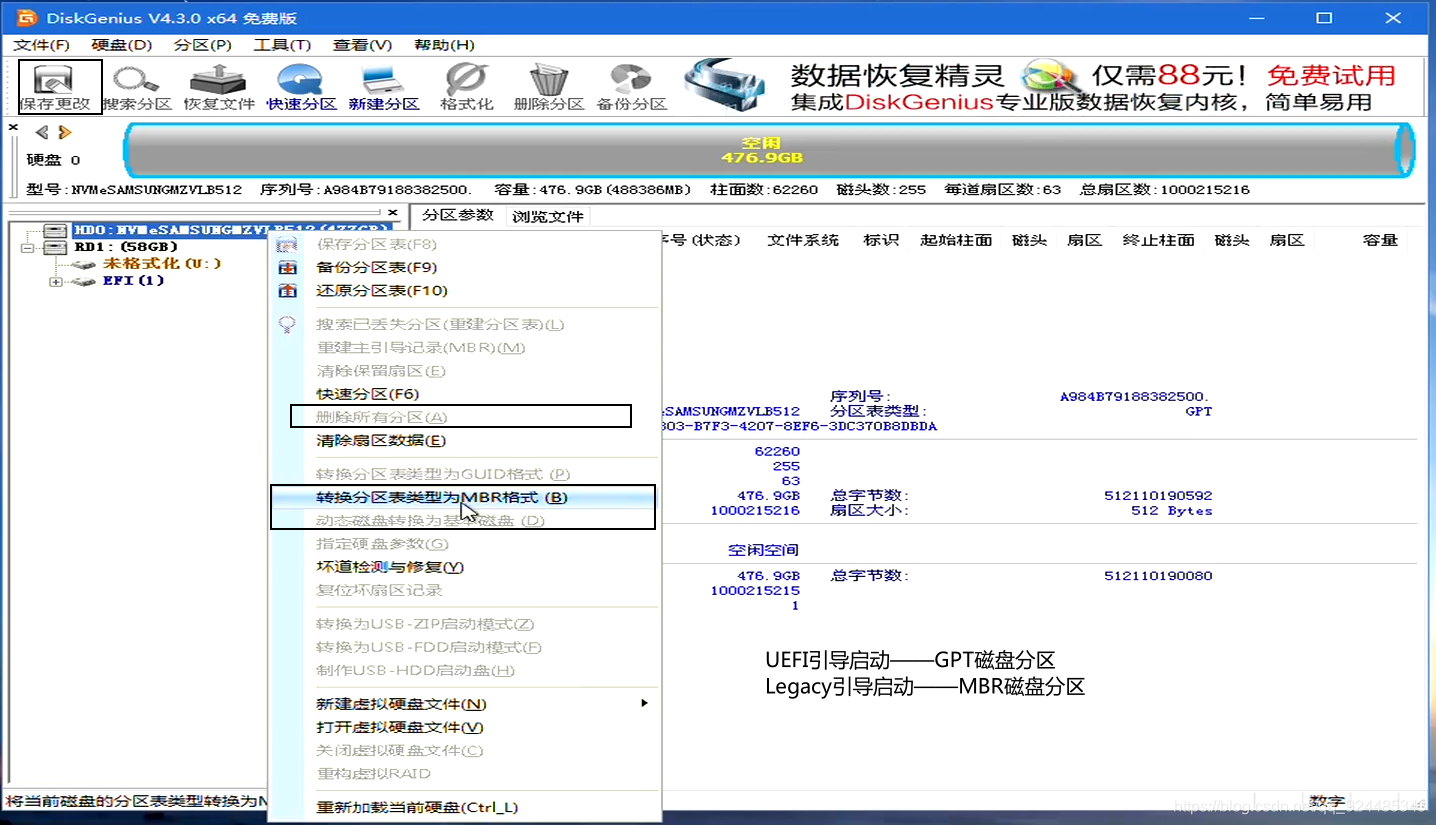Open the 硬盘(D) menu

121,45
